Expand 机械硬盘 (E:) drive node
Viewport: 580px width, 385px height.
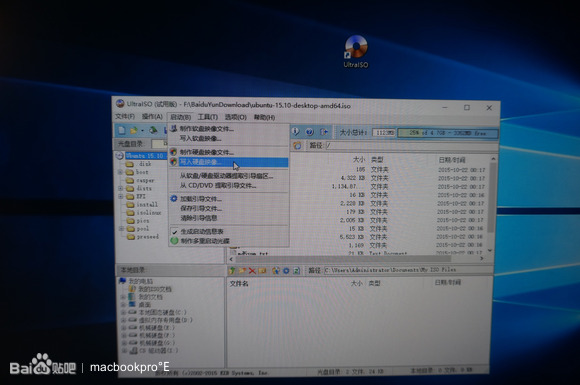(x=124, y=328)
